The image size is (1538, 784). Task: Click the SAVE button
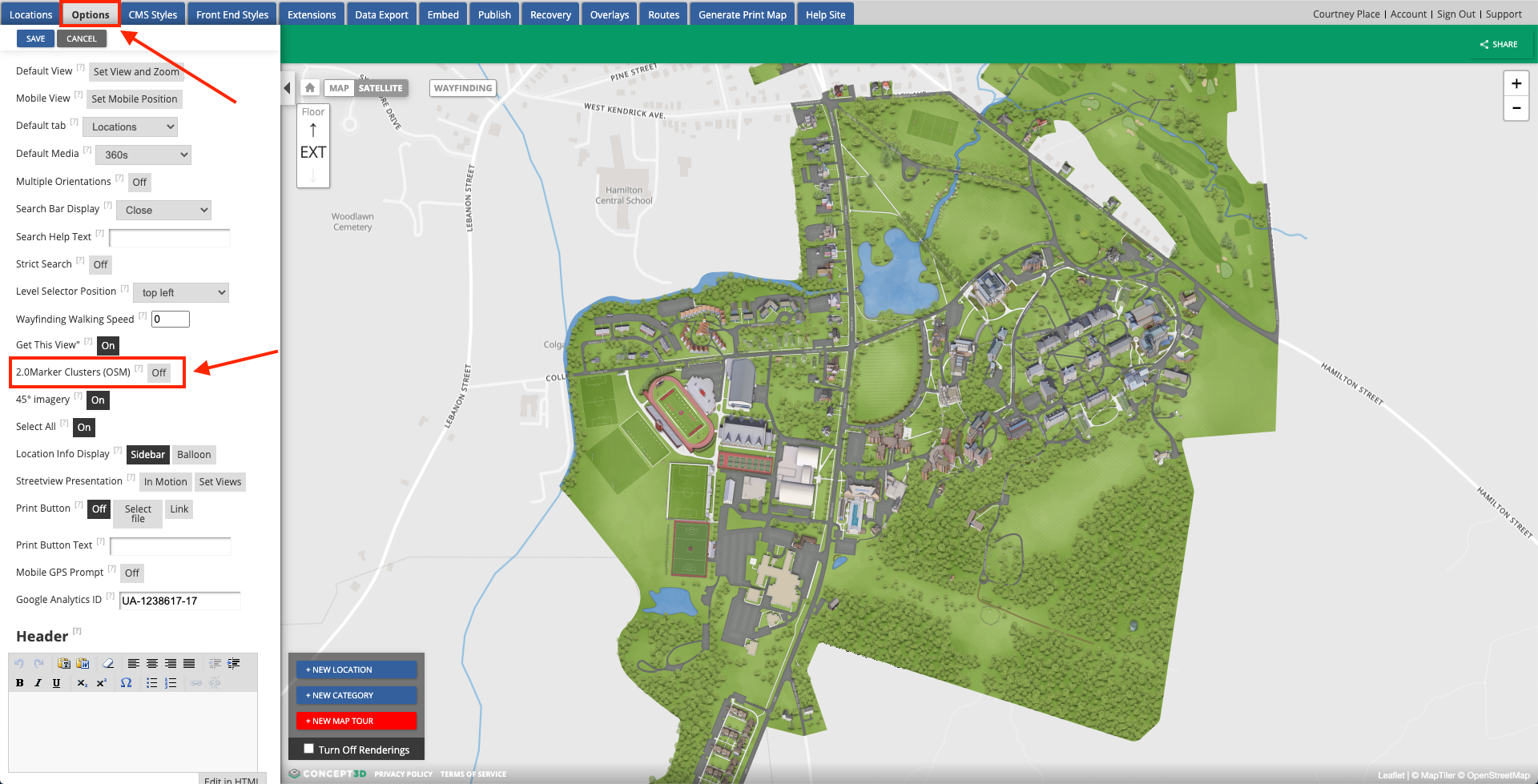(x=35, y=38)
